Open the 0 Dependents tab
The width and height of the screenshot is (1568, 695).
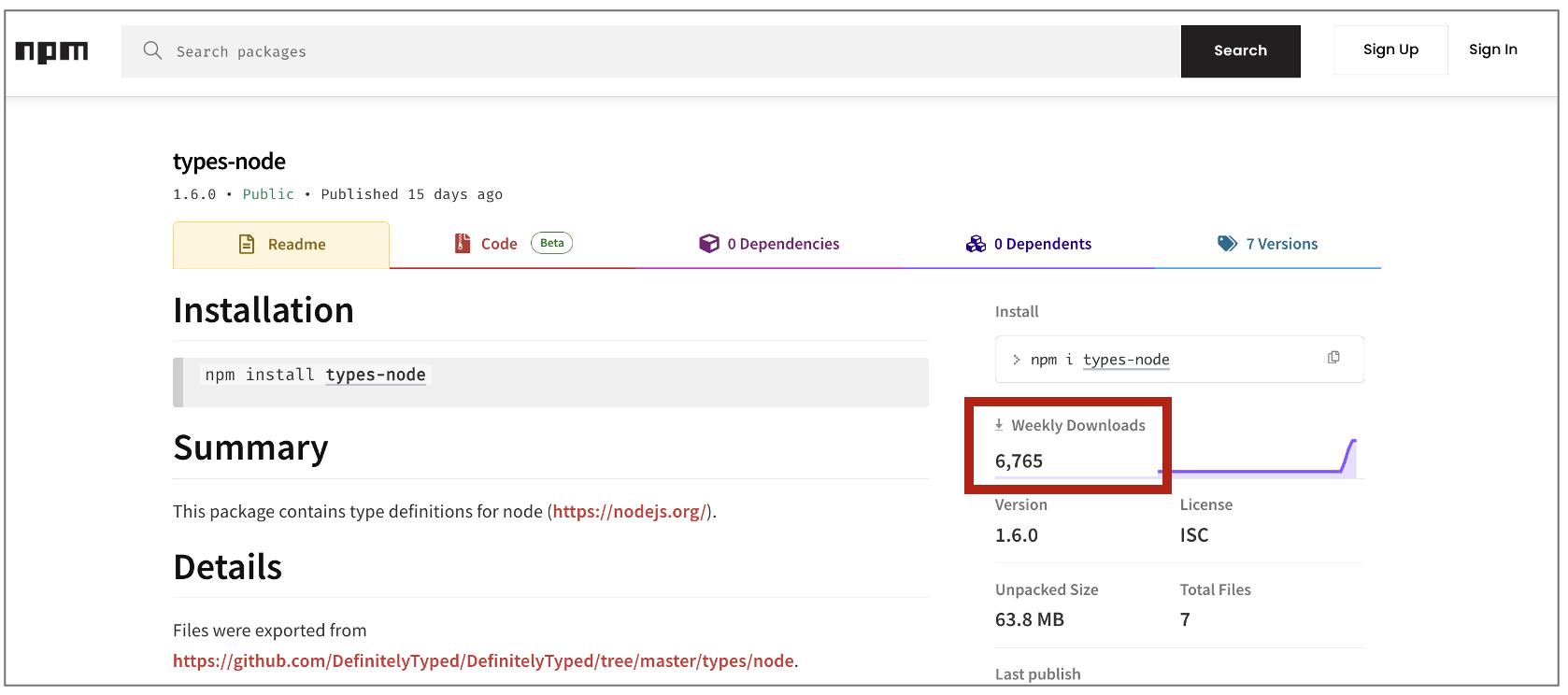click(1028, 244)
